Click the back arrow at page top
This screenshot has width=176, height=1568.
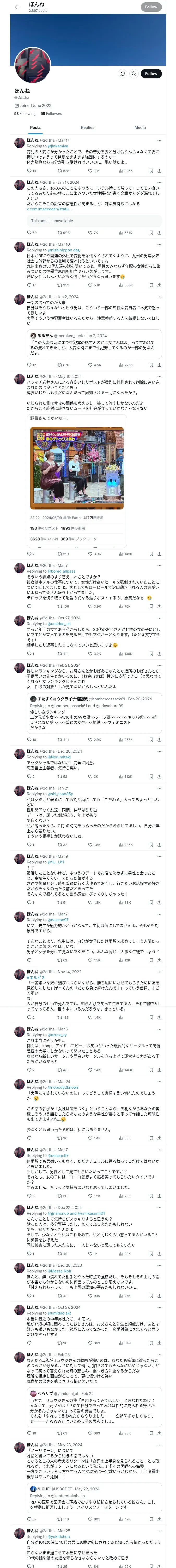click(x=16, y=7)
